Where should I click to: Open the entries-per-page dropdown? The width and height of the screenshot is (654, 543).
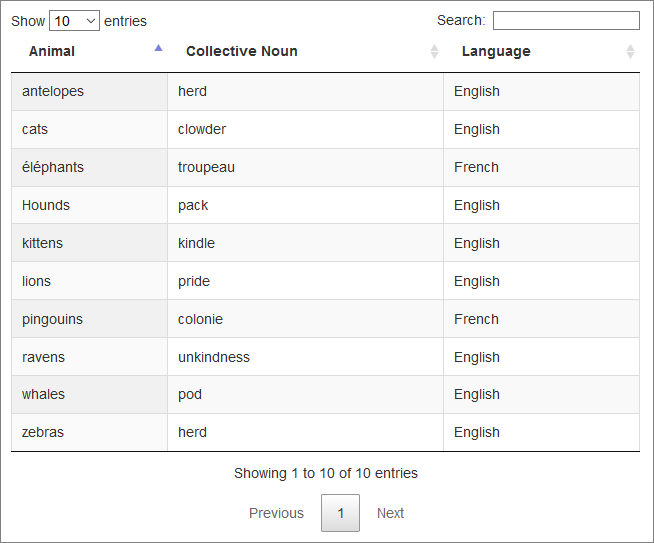pos(74,21)
